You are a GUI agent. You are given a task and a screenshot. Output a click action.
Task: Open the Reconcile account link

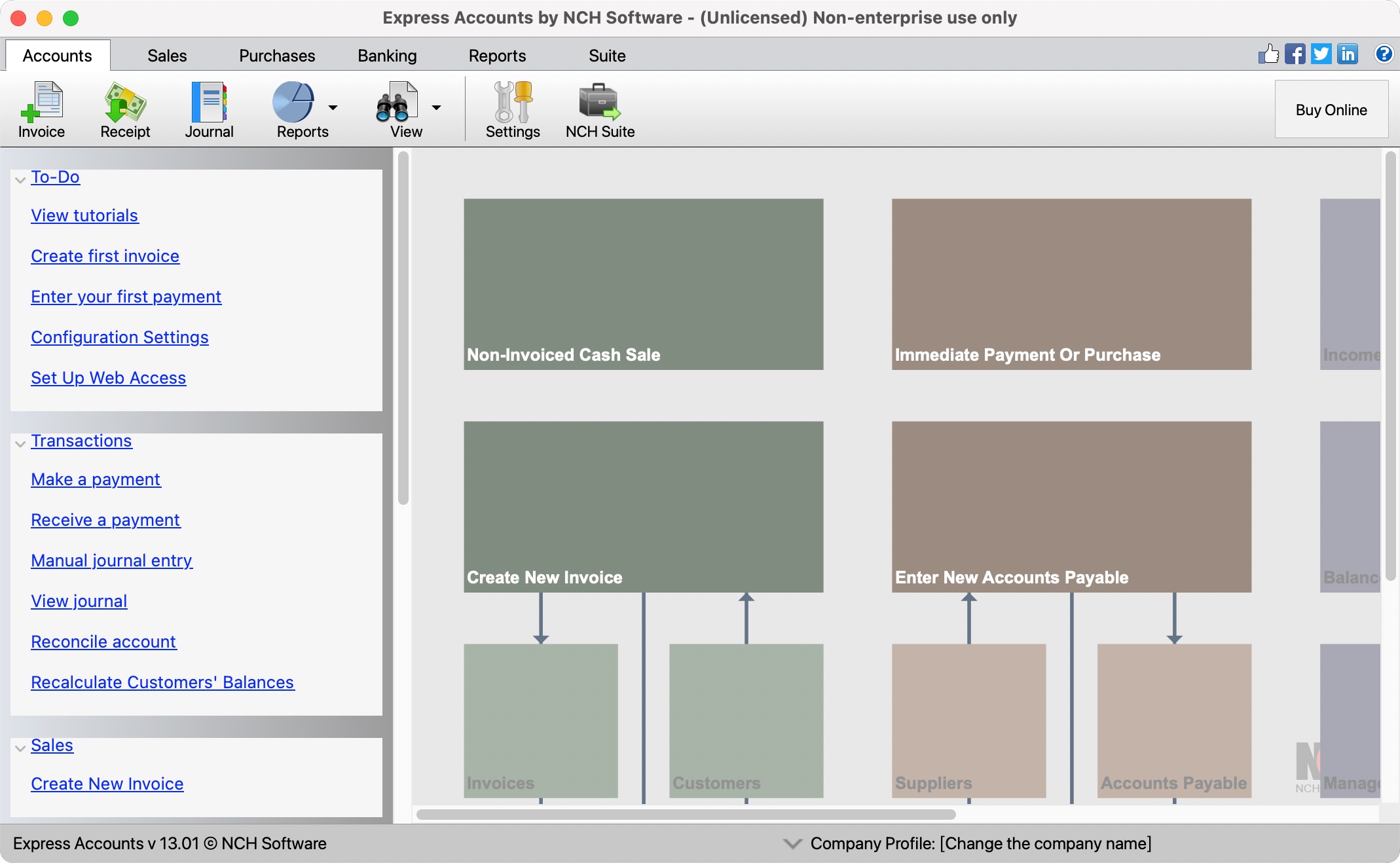[x=103, y=642]
